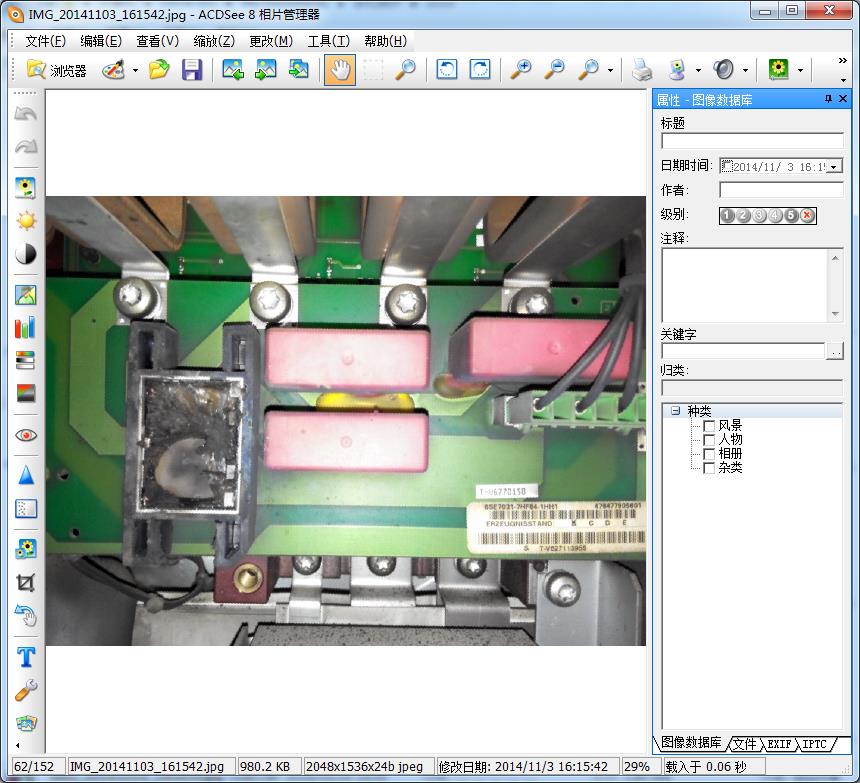This screenshot has height=783, width=860.
Task: Pin the 属性 panel
Action: tap(828, 99)
